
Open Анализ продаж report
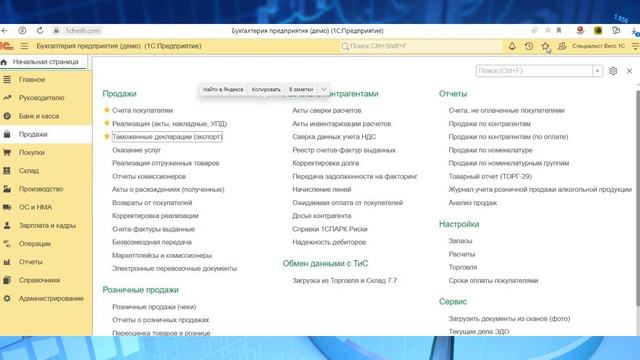pyautogui.click(x=473, y=203)
